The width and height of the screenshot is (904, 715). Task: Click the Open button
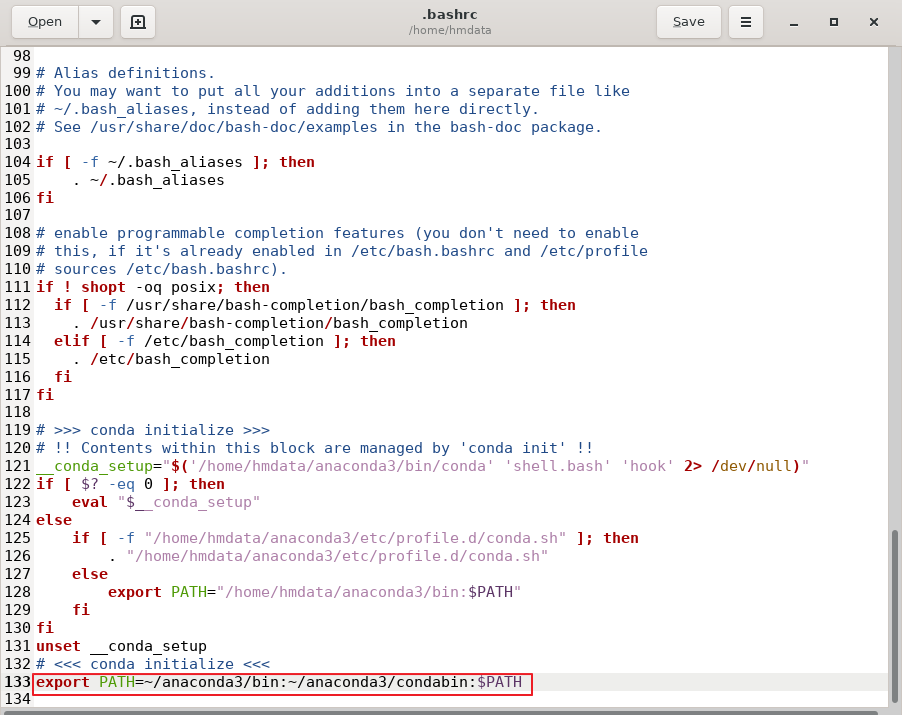[x=45, y=22]
